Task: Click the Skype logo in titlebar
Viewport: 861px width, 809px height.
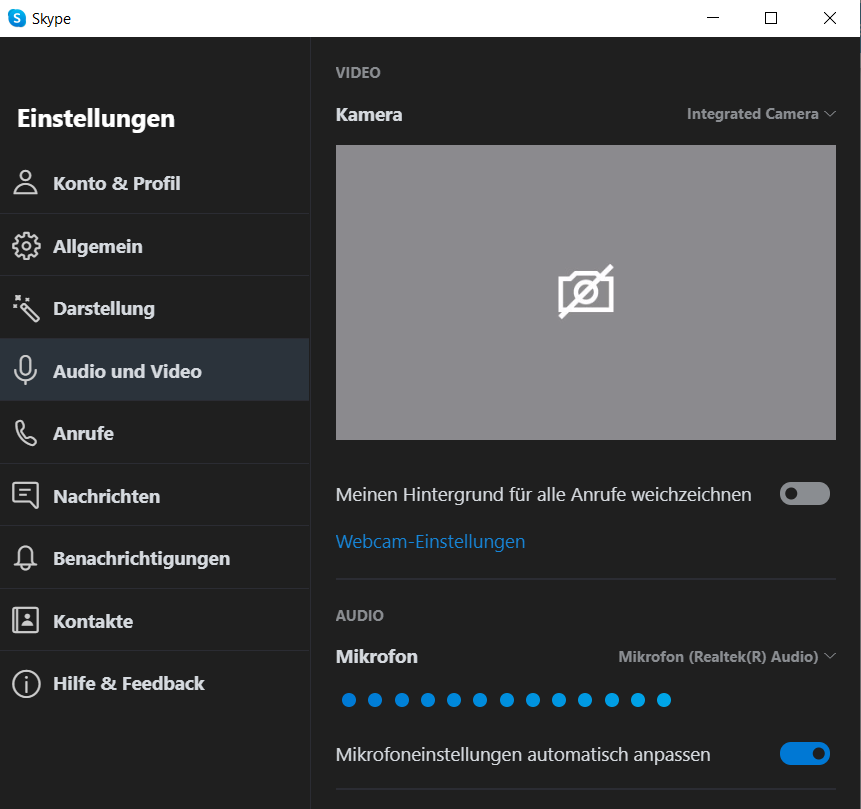Action: [x=14, y=17]
